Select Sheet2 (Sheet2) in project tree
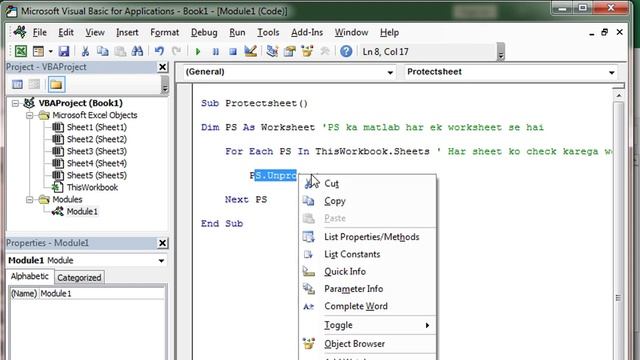This screenshot has width=640, height=360. pyautogui.click(x=96, y=139)
